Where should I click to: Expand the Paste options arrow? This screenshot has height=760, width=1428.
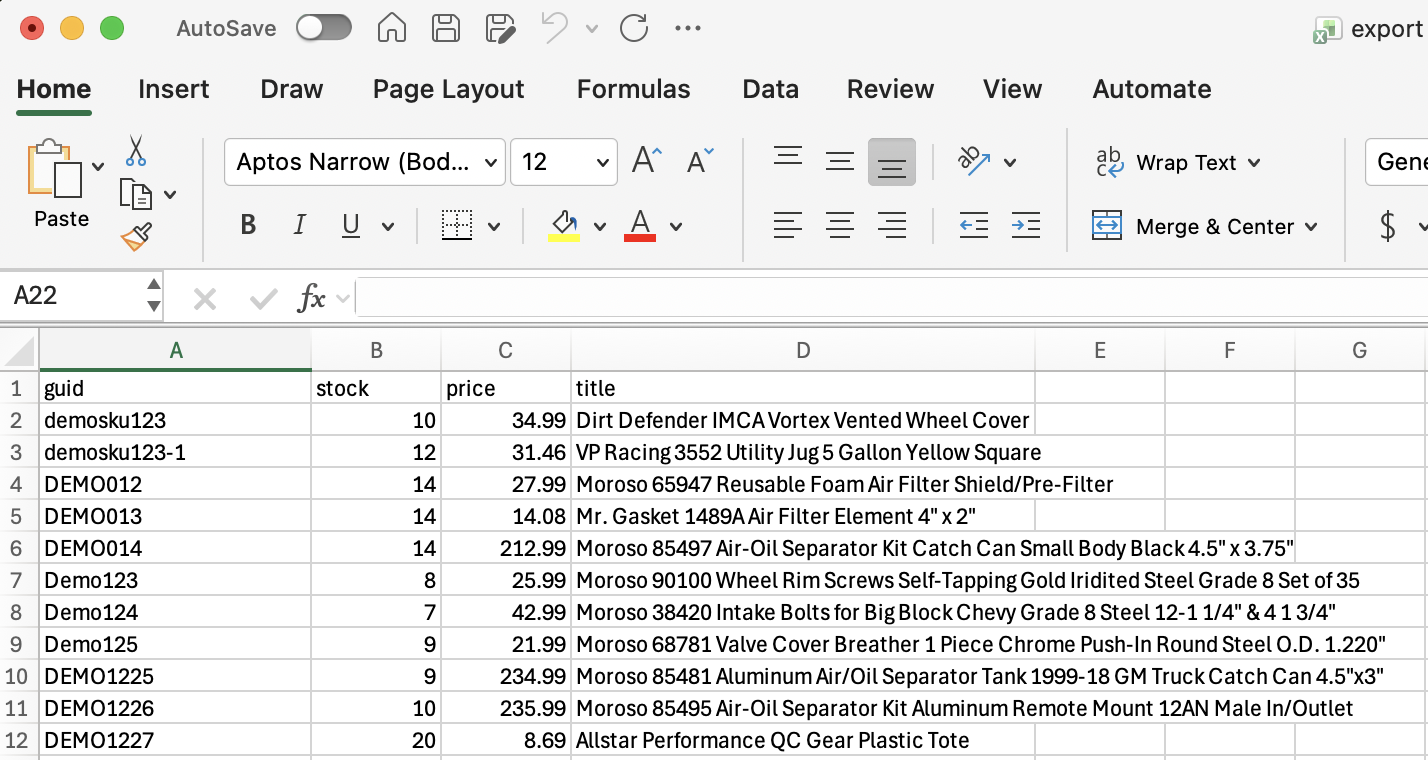[98, 166]
